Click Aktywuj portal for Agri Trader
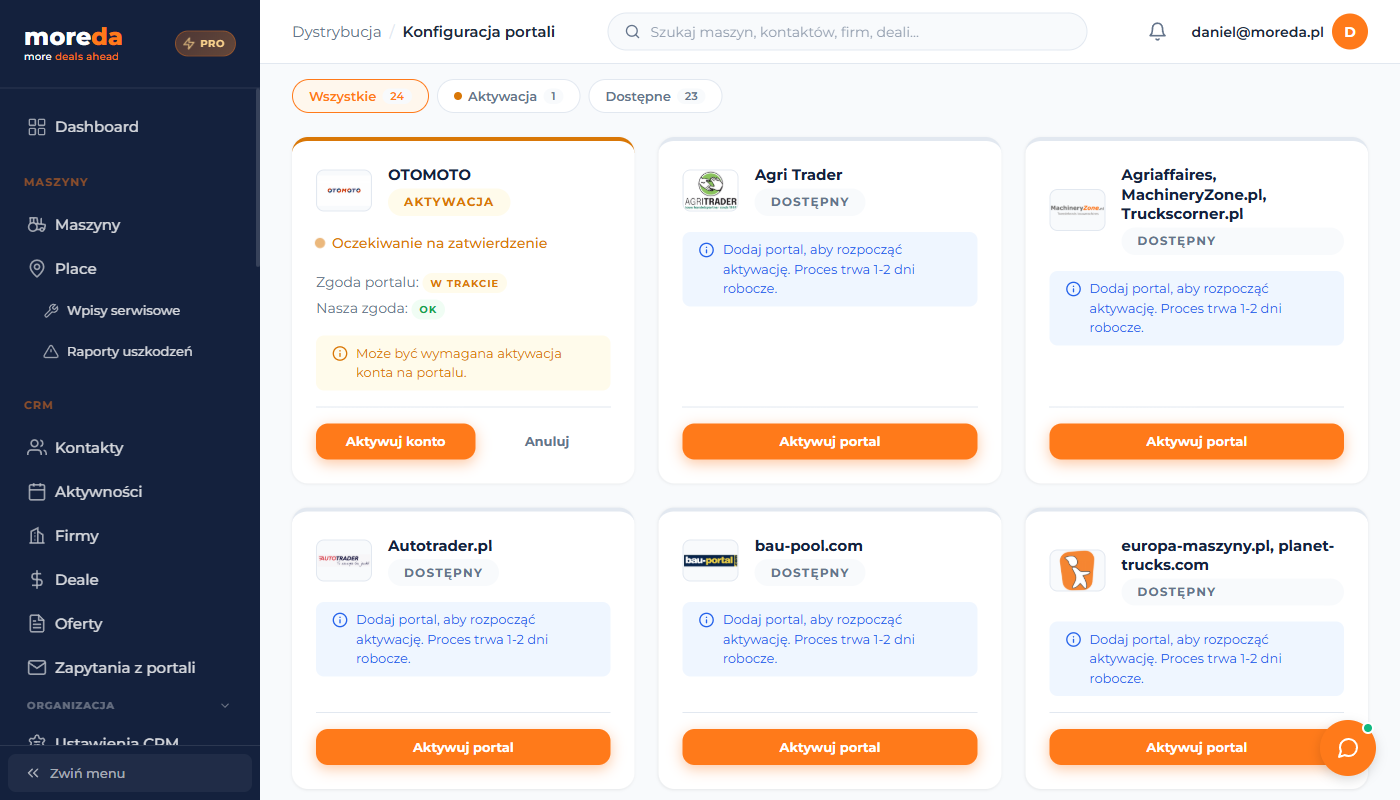1400x800 pixels. click(830, 442)
